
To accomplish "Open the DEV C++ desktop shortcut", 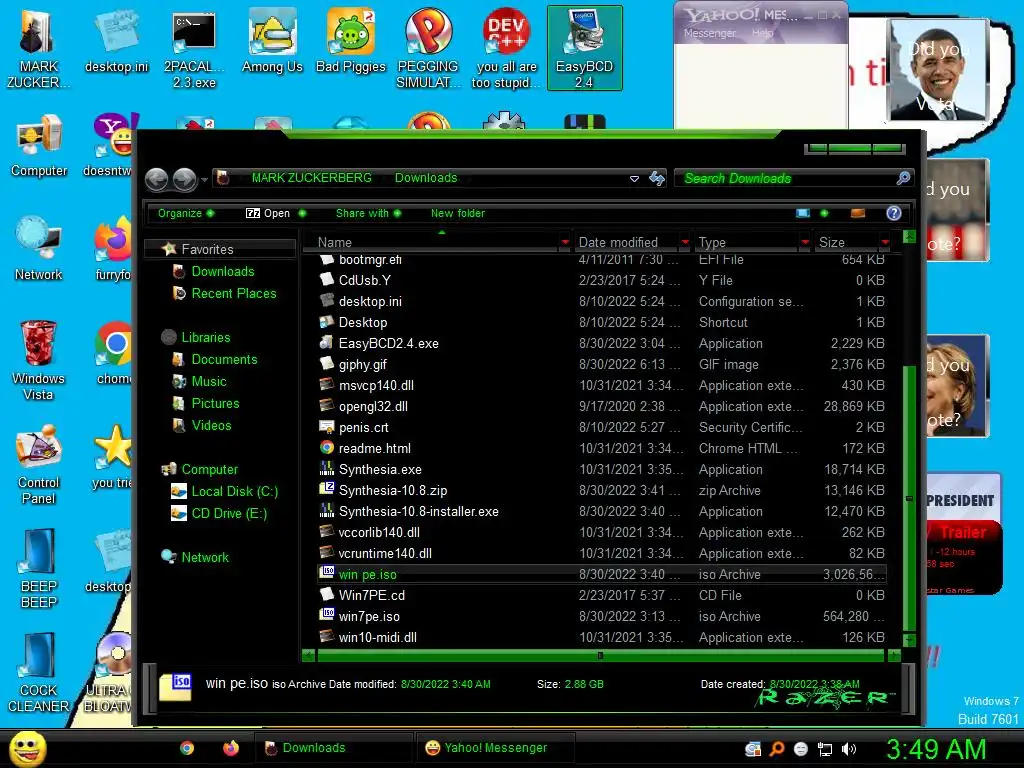I will pos(506,48).
